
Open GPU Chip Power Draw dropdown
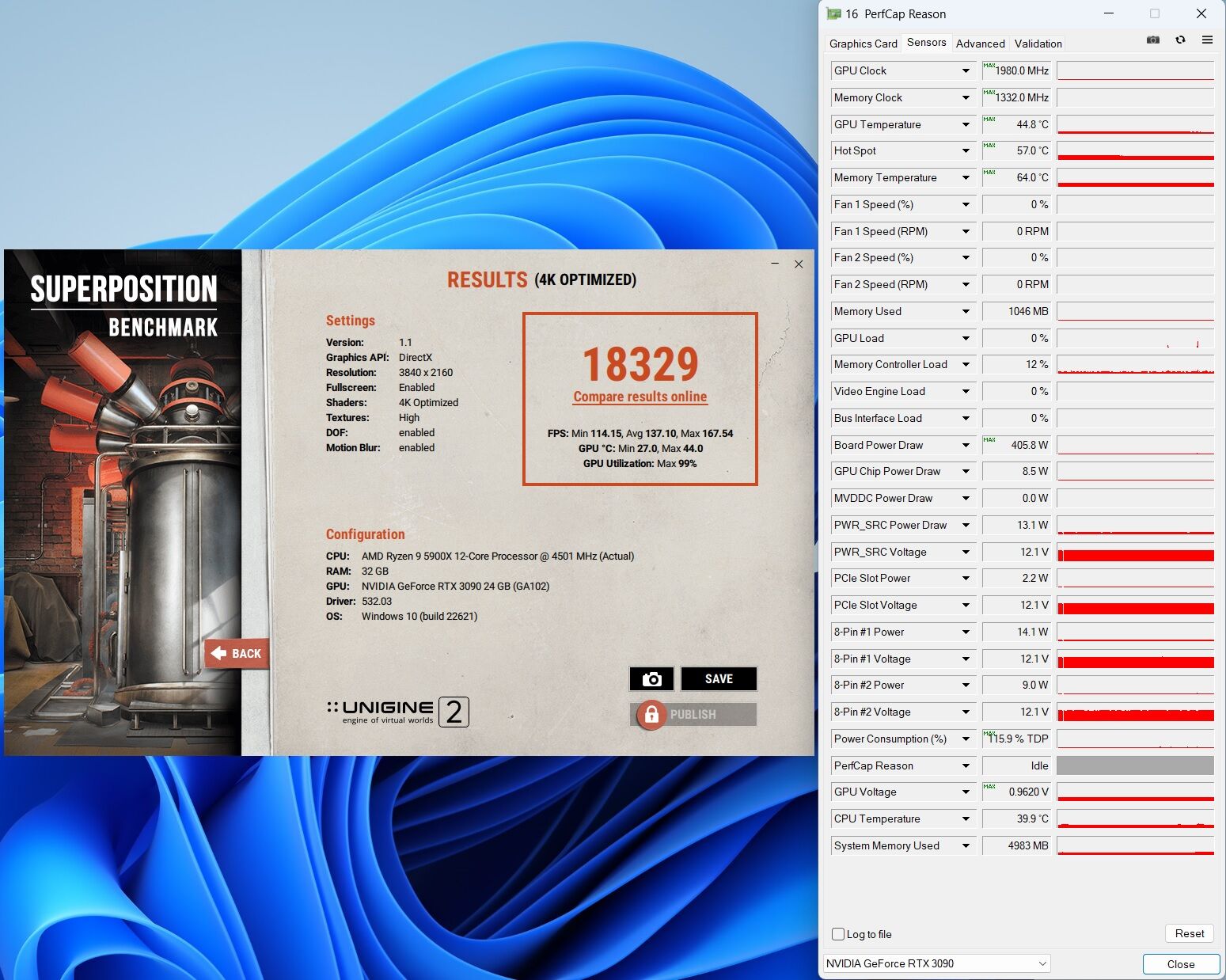click(x=966, y=471)
